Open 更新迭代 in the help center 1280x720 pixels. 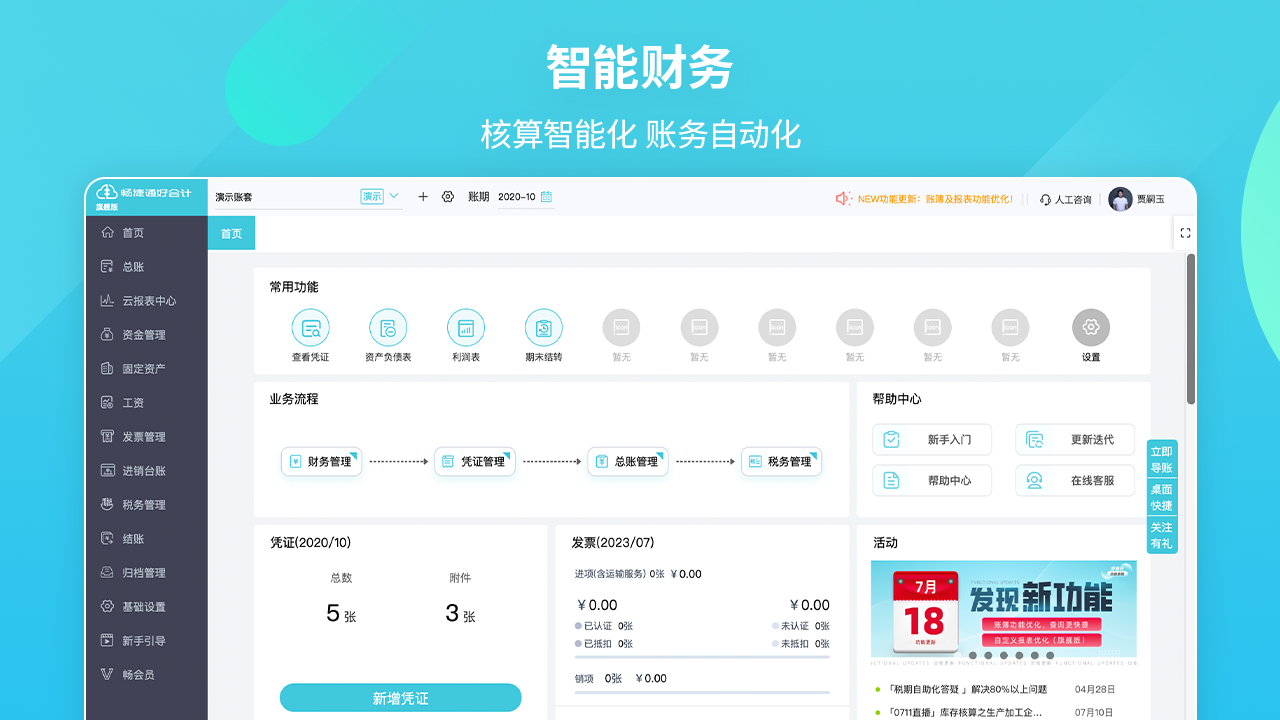pos(1075,439)
